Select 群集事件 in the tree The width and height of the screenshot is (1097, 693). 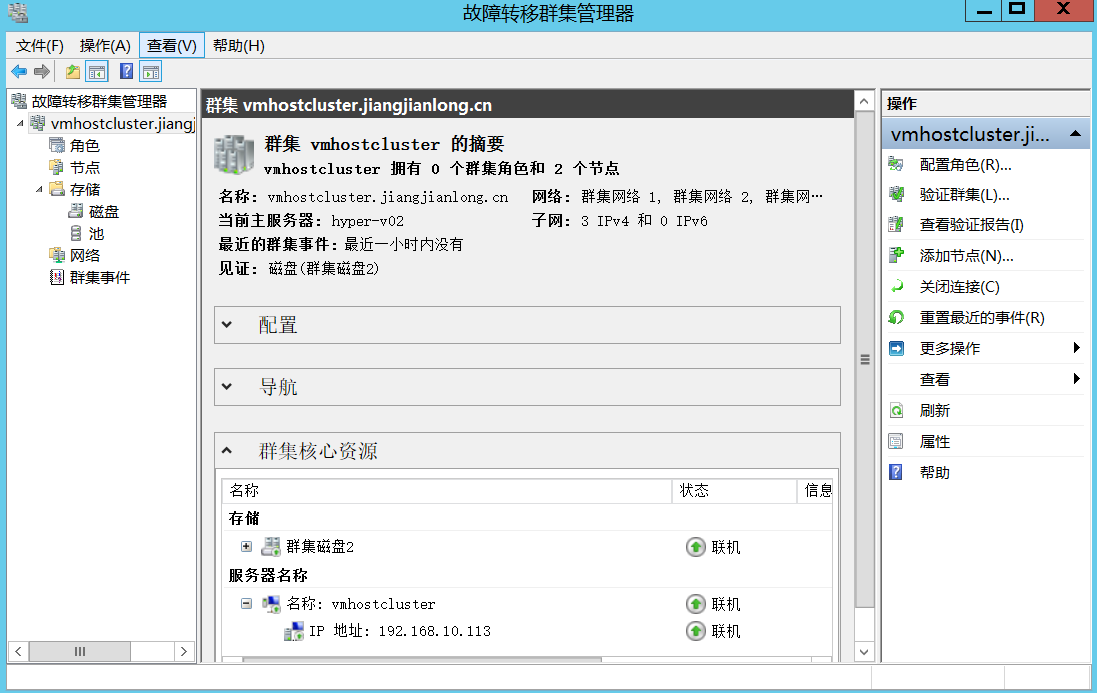pos(99,278)
